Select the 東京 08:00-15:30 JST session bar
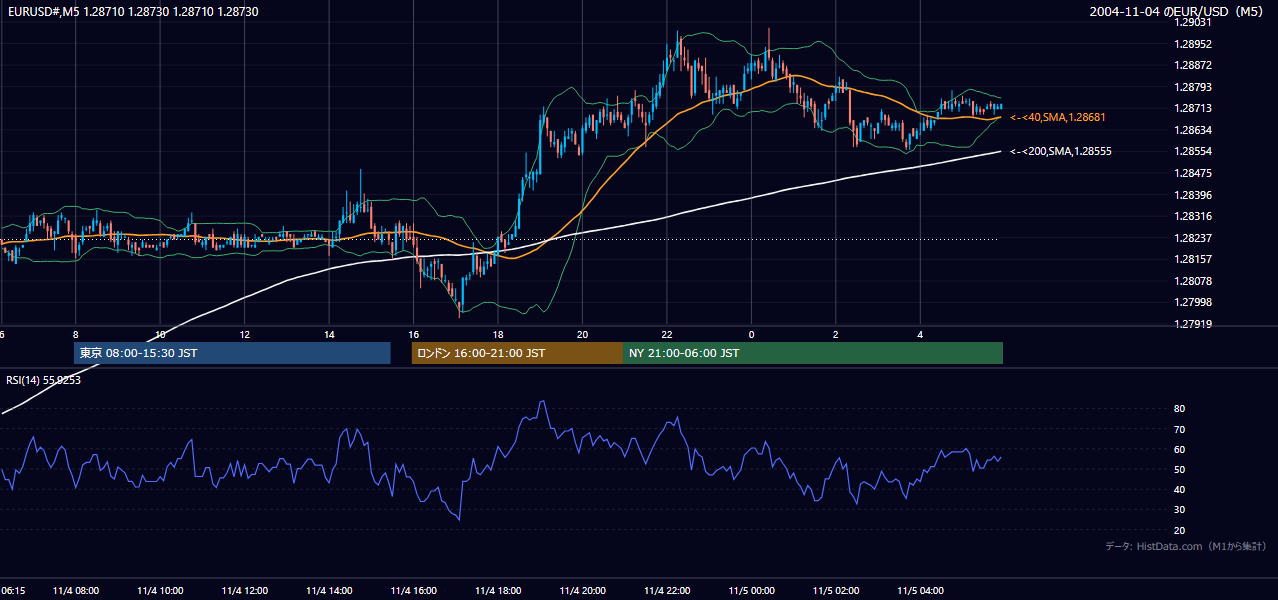The height and width of the screenshot is (600, 1278). tap(232, 353)
